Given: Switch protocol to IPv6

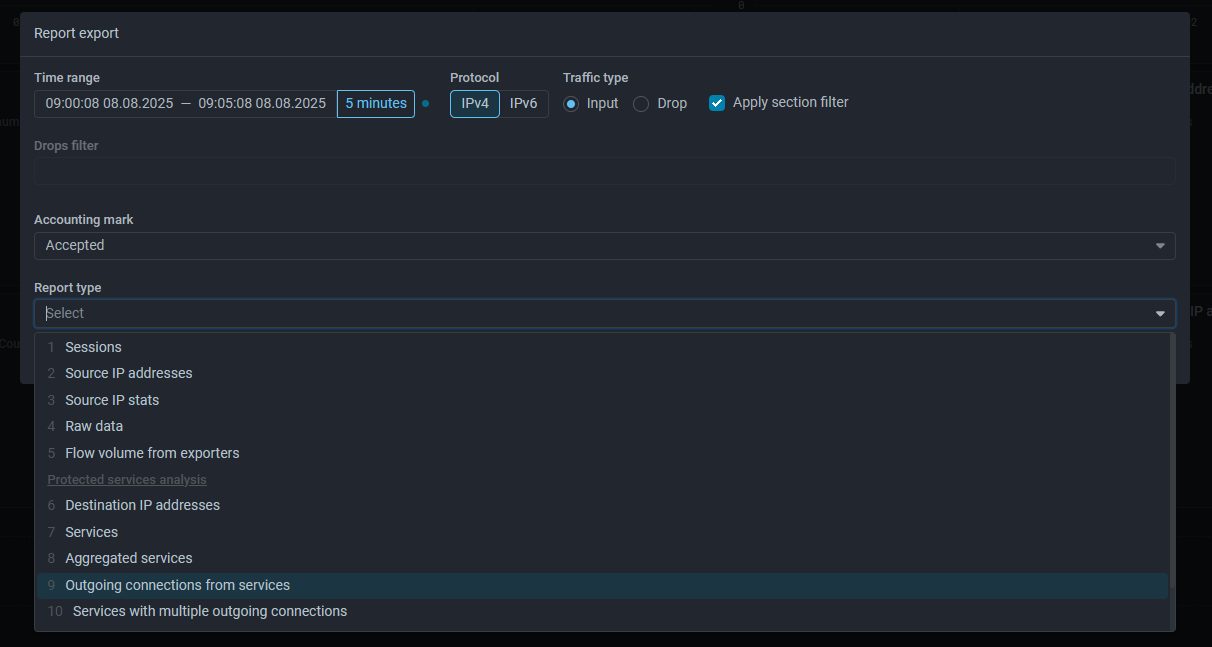Looking at the screenshot, I should coord(523,104).
